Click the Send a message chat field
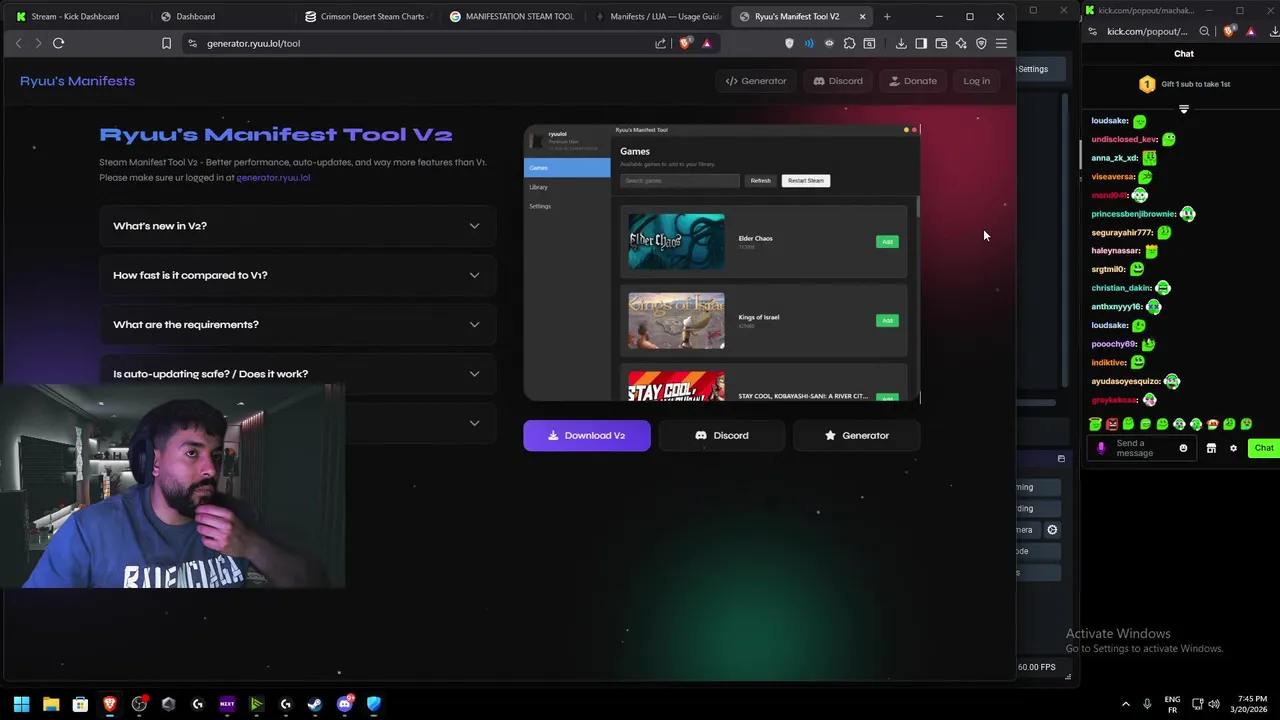1280x720 pixels. click(1143, 448)
